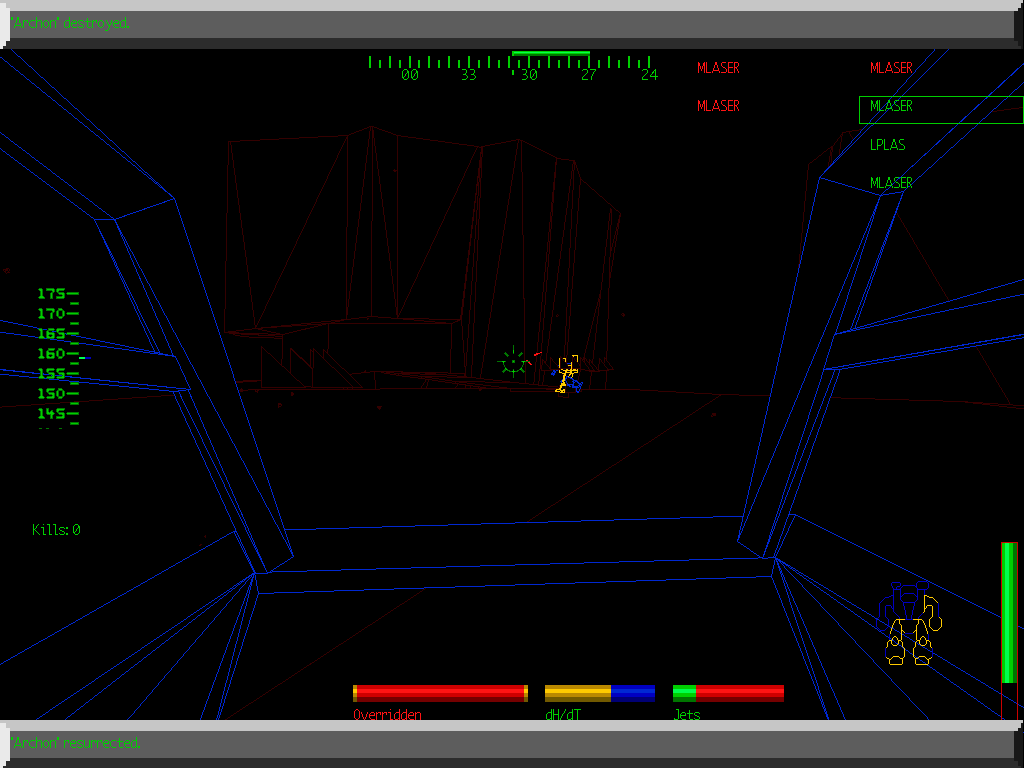Select top red MLASER in right weapon column
This screenshot has width=1024, height=768.
891,68
